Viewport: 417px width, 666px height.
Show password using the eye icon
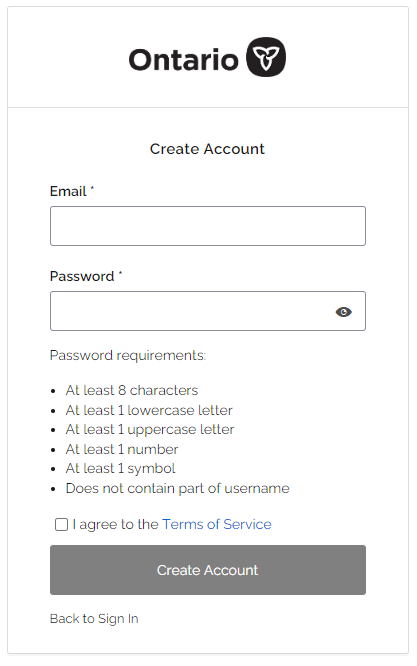tap(344, 312)
